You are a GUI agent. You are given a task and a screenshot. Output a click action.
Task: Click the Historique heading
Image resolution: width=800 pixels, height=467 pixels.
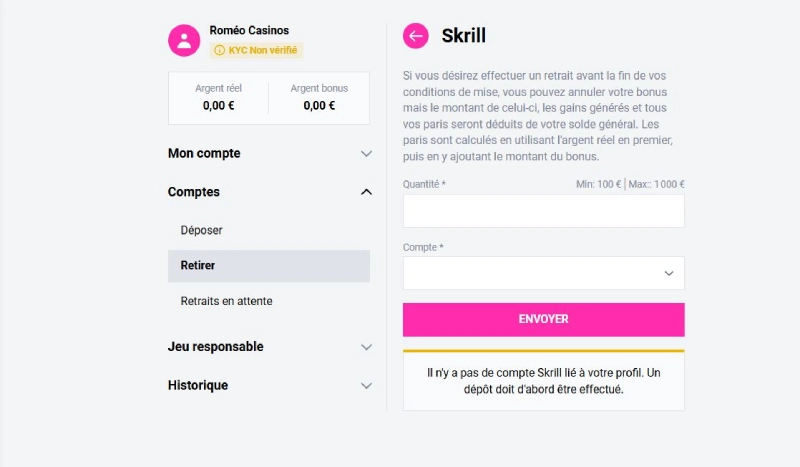pos(198,385)
